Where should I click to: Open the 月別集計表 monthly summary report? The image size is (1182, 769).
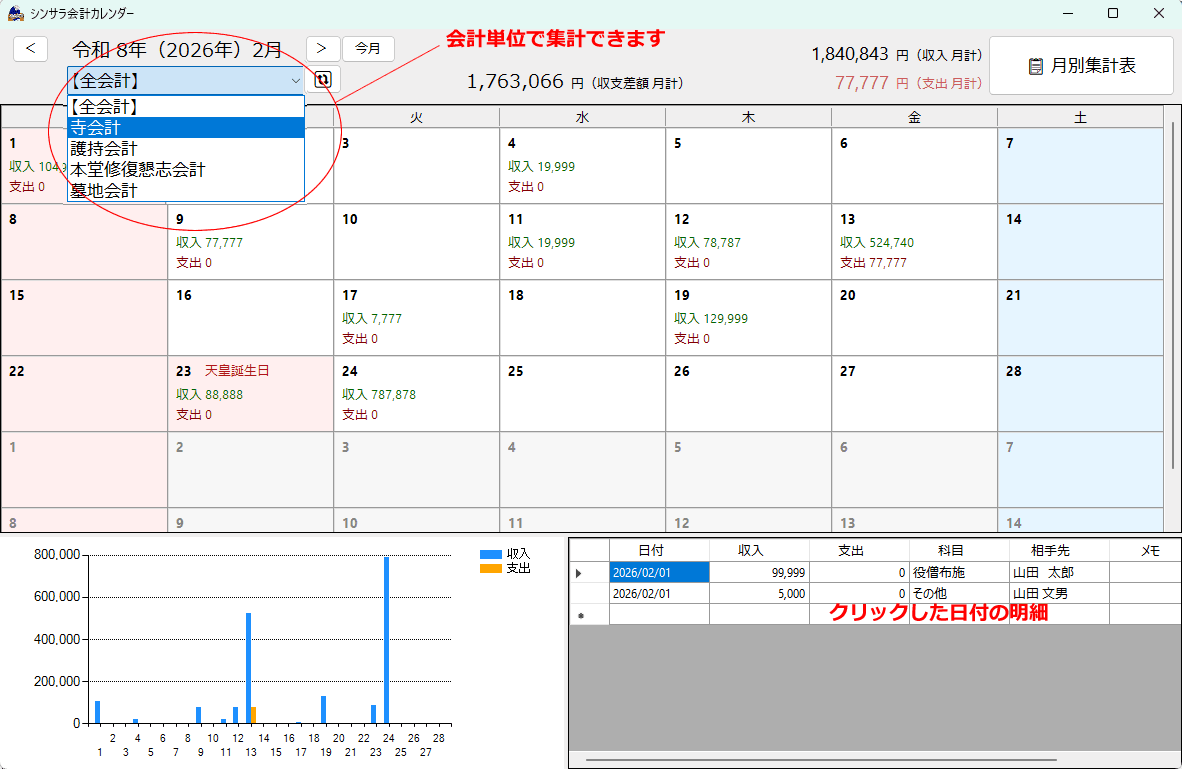[x=1081, y=66]
